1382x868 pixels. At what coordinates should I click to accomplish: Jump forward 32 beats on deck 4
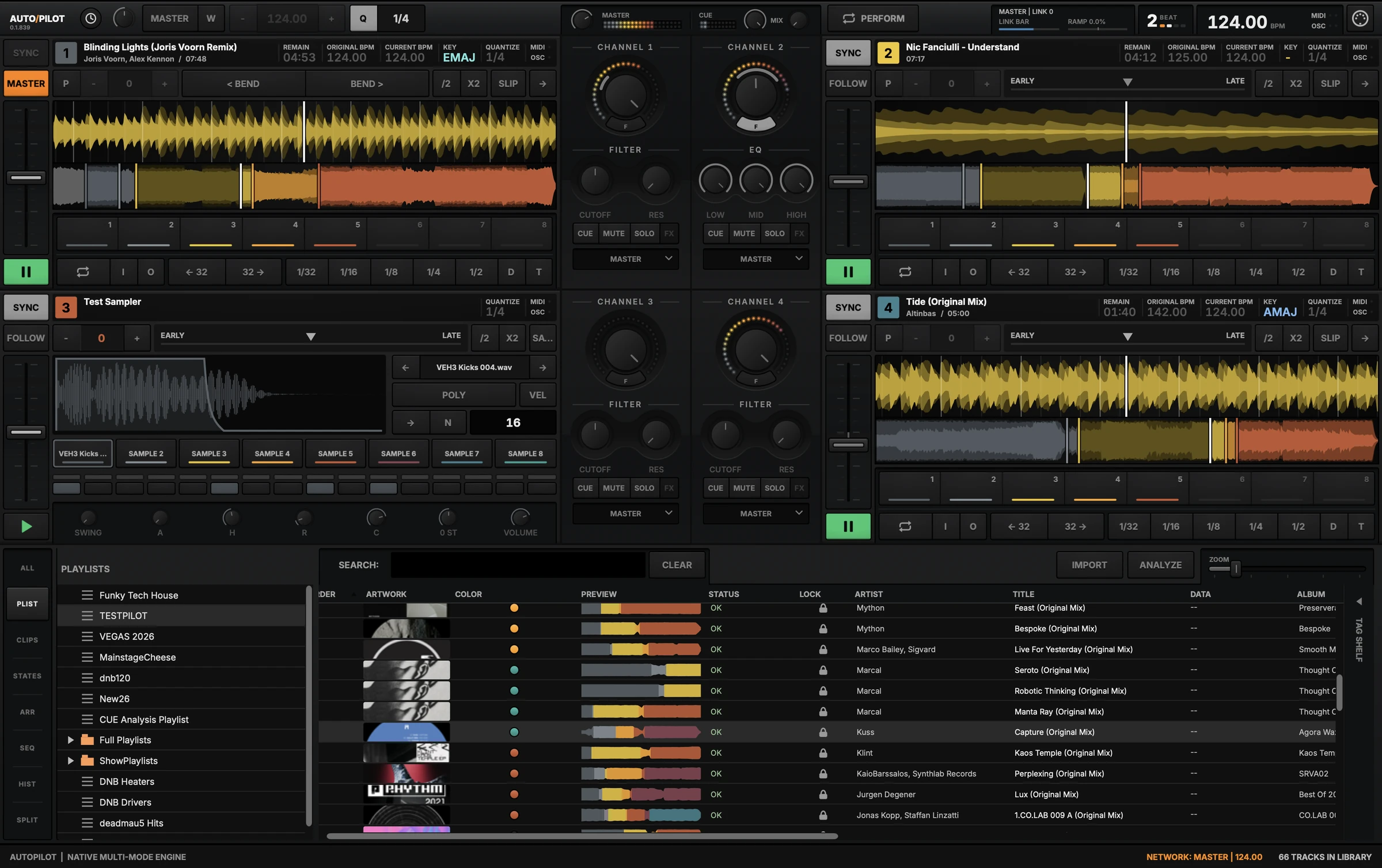pyautogui.click(x=1075, y=526)
